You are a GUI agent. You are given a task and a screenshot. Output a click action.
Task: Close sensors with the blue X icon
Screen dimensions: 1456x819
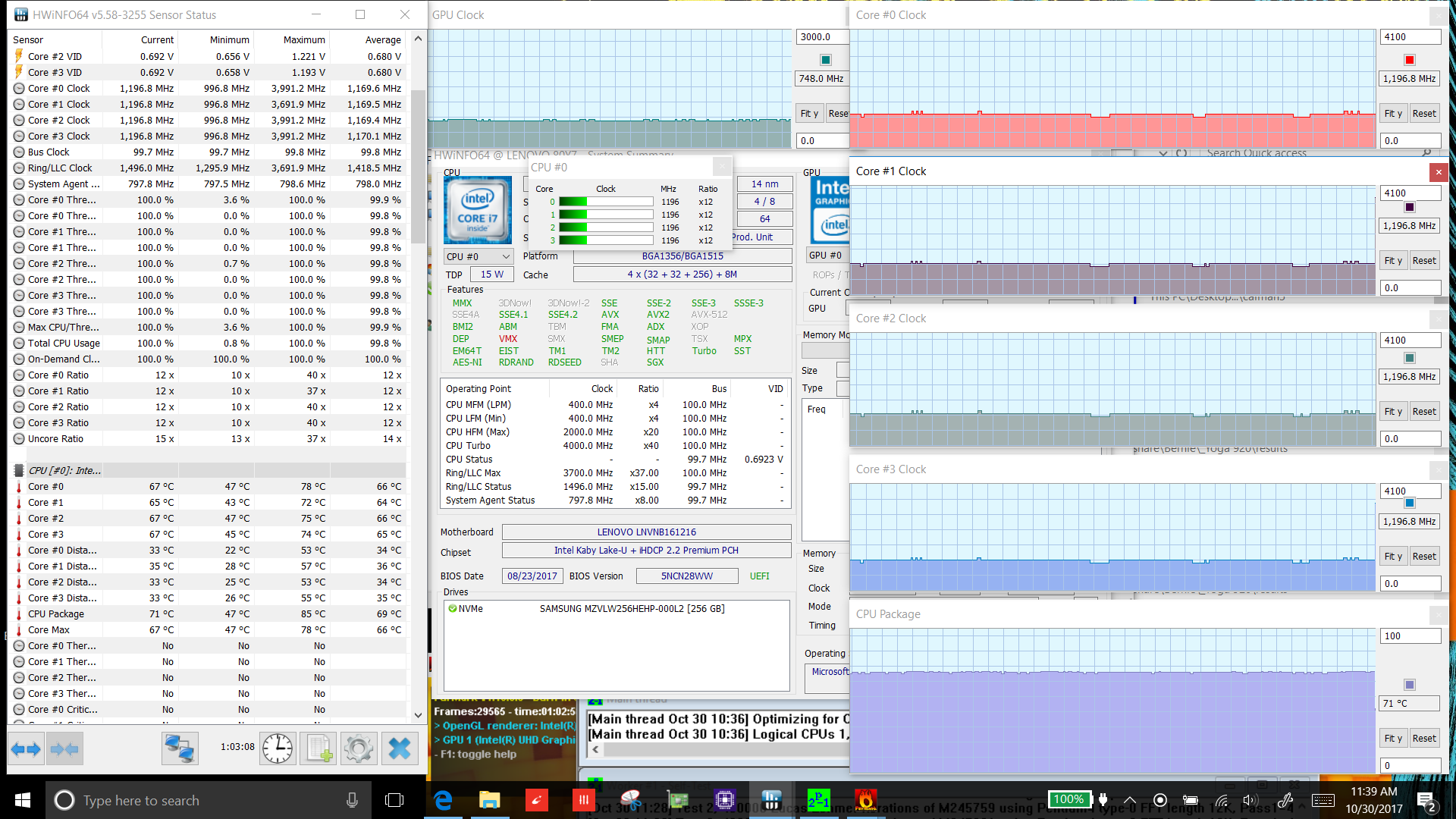(x=399, y=749)
